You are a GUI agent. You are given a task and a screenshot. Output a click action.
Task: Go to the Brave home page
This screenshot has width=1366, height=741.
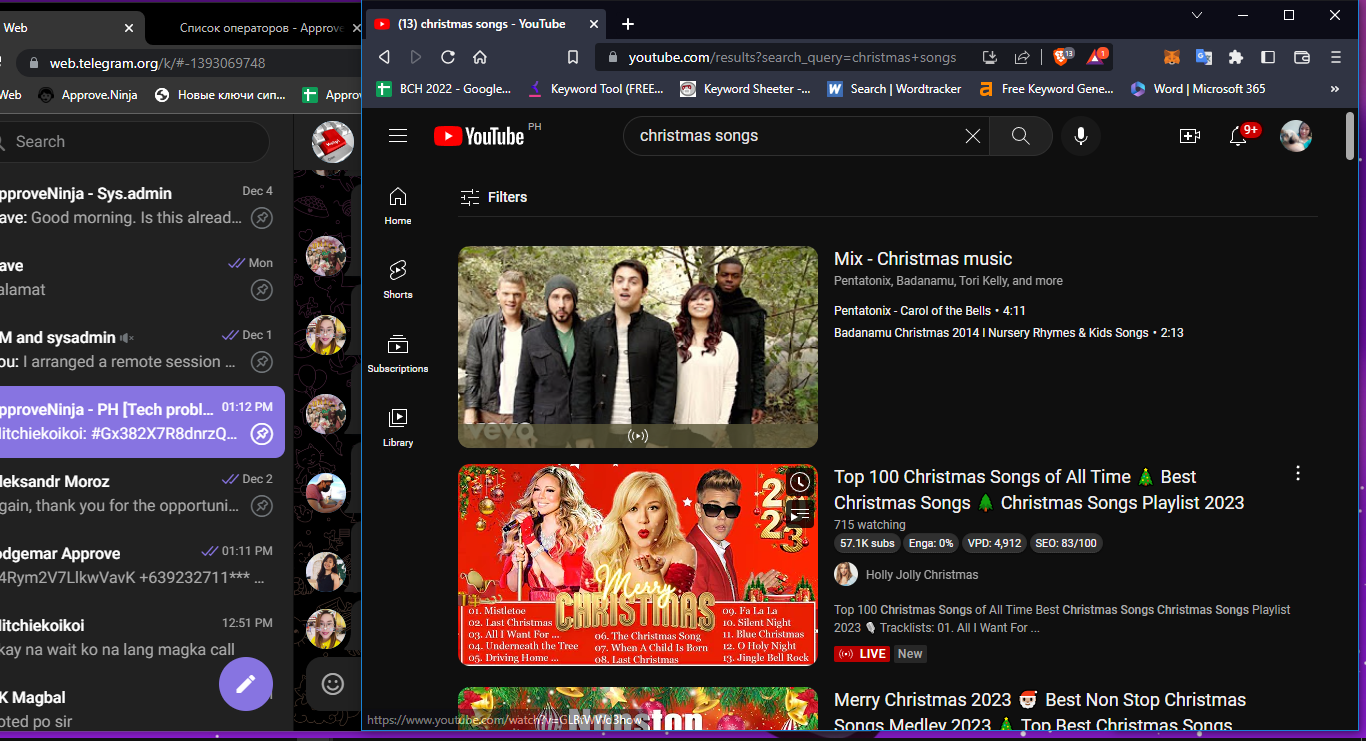(480, 57)
